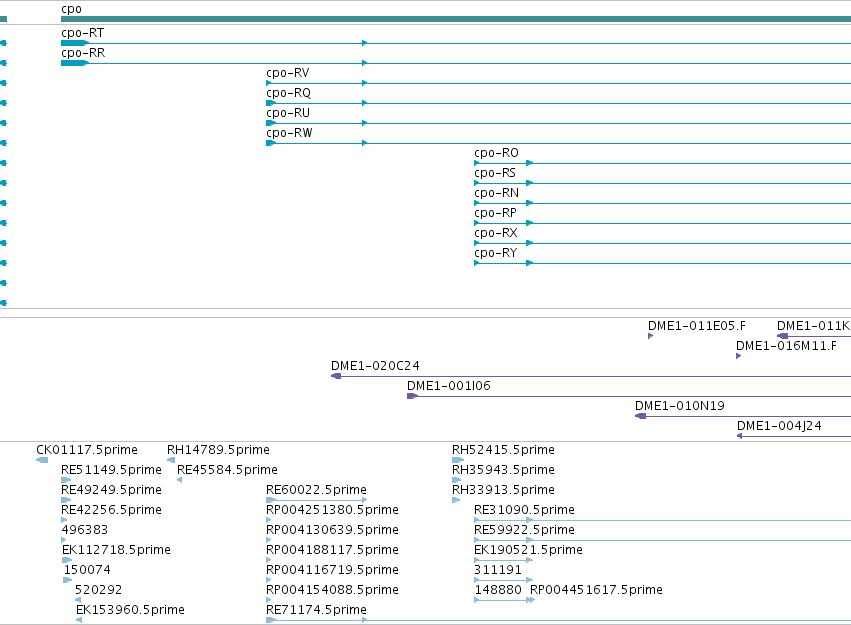Select the RP004116719.5prime label
851x625 pixels.
[x=332, y=570]
